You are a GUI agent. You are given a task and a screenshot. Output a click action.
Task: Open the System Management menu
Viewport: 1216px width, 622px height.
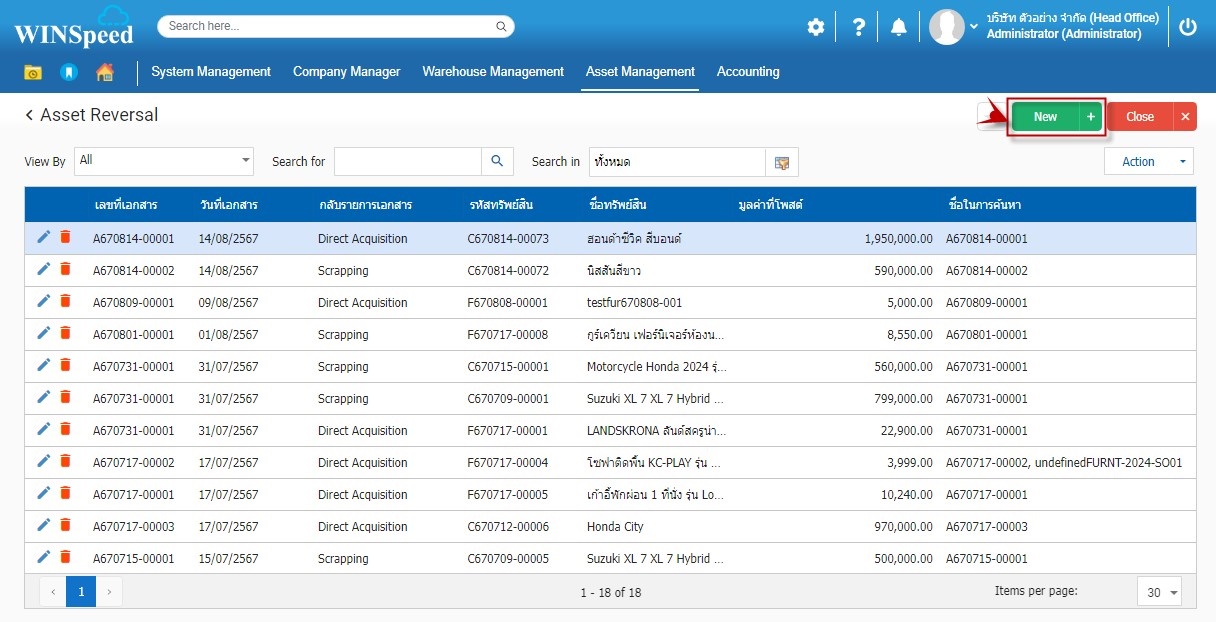pos(211,72)
